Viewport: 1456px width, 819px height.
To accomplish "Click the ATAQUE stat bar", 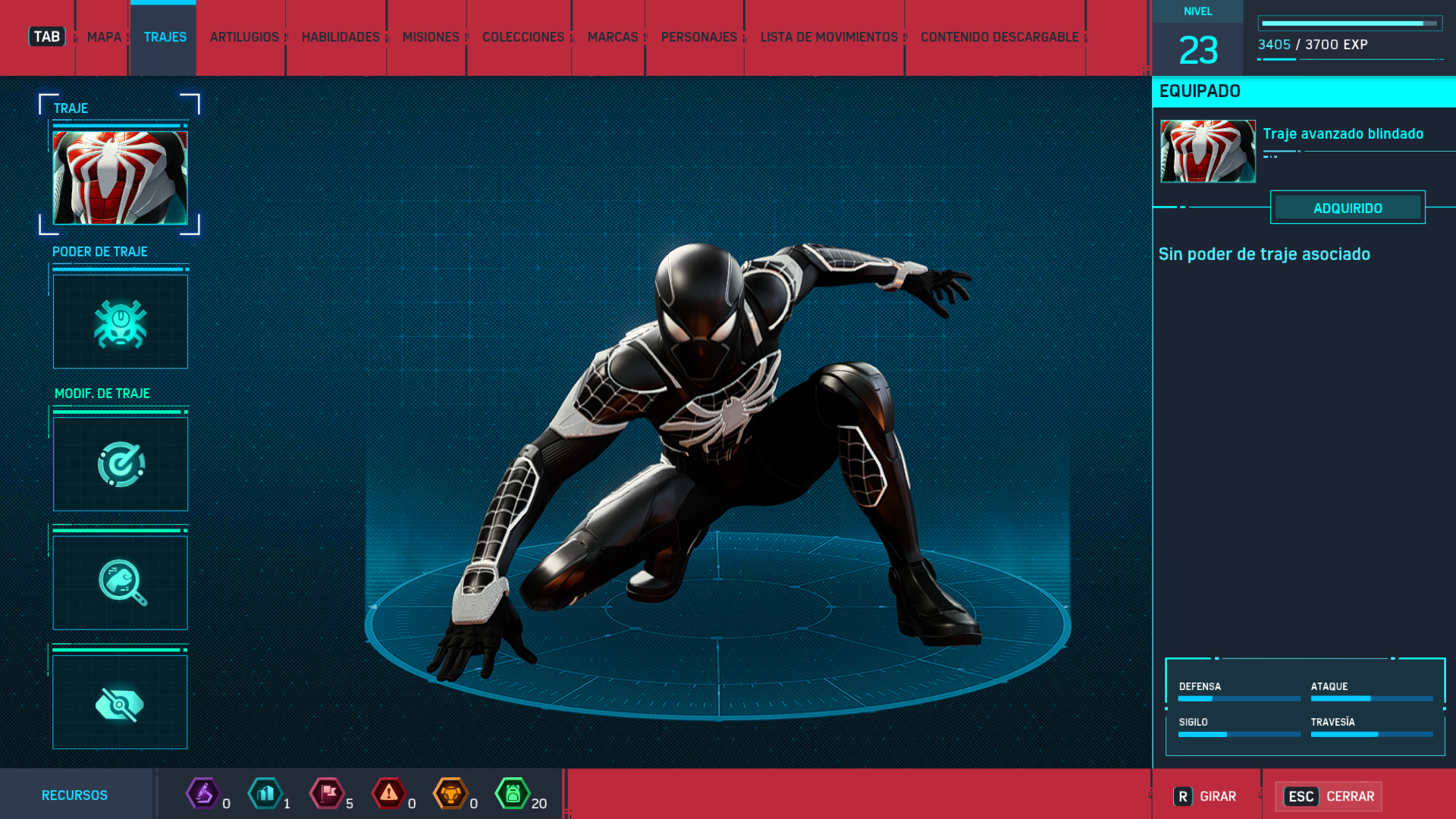I will 1371,698.
